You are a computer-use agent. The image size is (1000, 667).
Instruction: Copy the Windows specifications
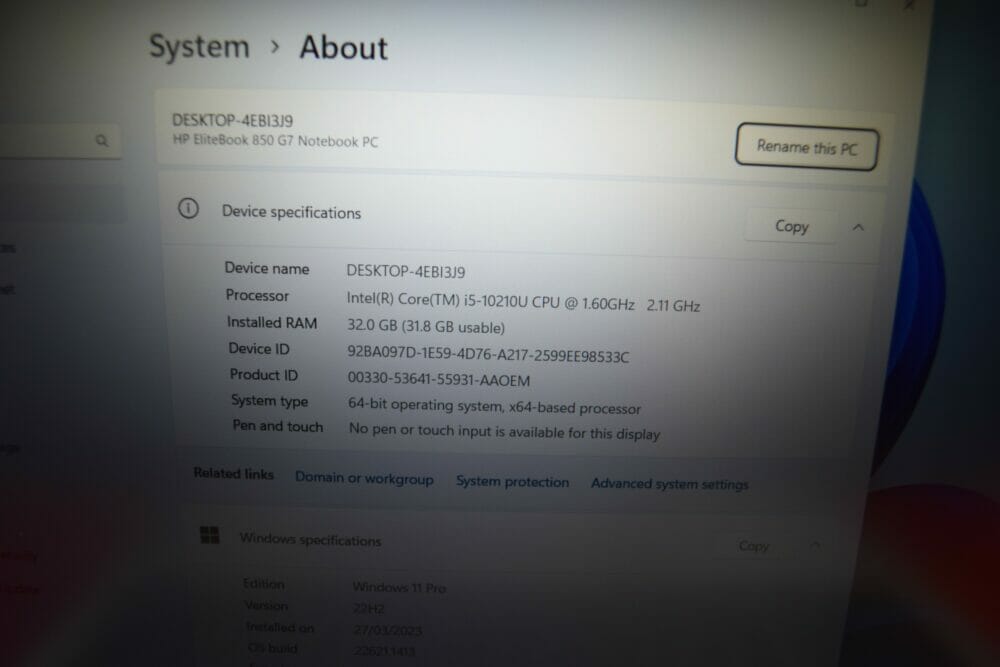(x=754, y=546)
